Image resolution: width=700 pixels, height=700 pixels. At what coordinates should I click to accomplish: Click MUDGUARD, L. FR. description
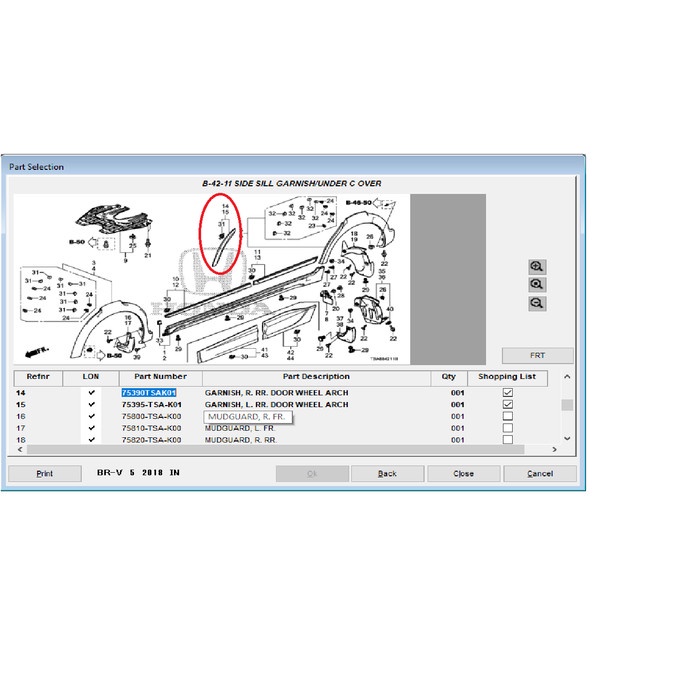(240, 428)
